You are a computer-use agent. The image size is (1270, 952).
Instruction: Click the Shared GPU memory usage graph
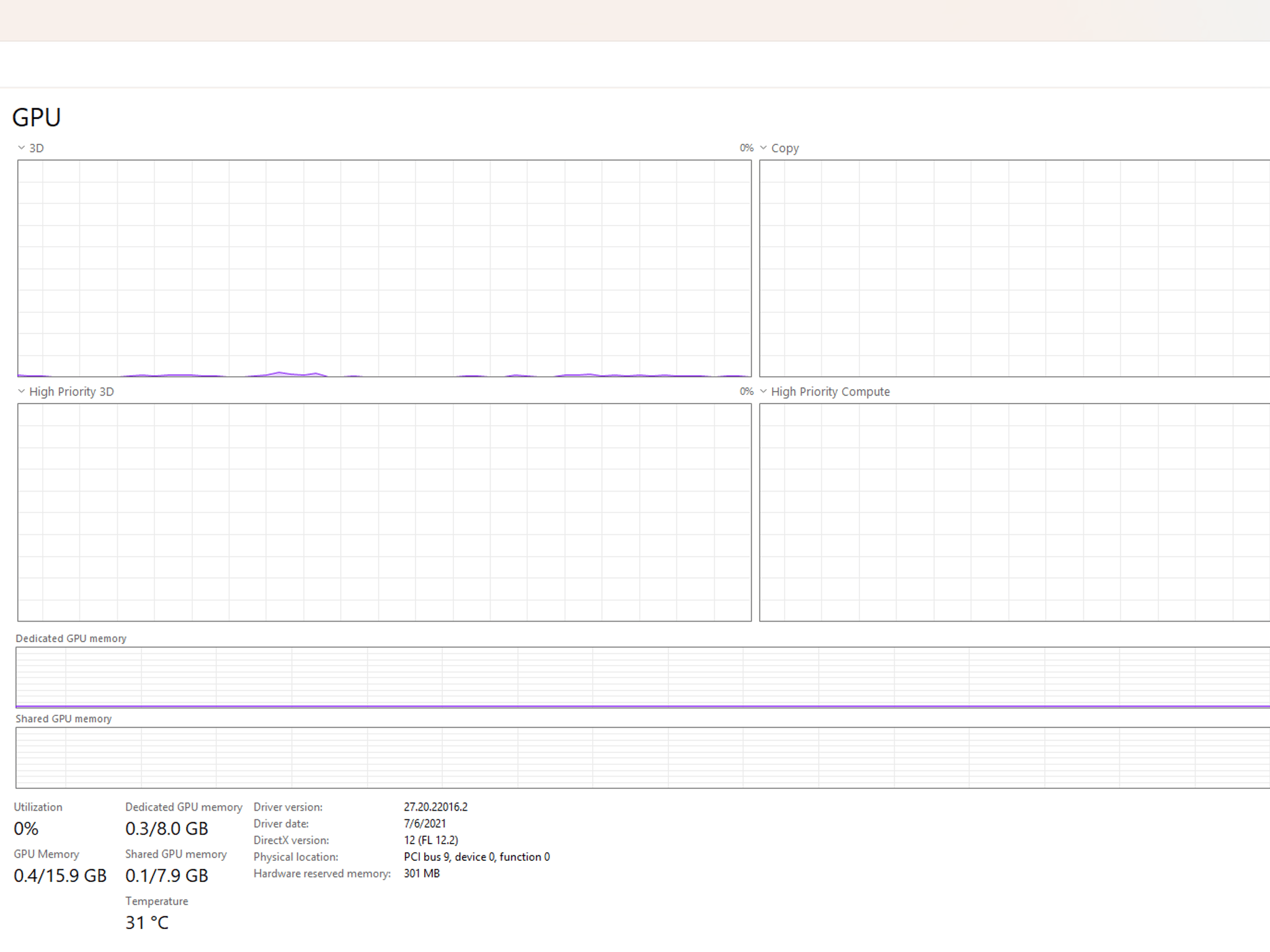[x=643, y=758]
